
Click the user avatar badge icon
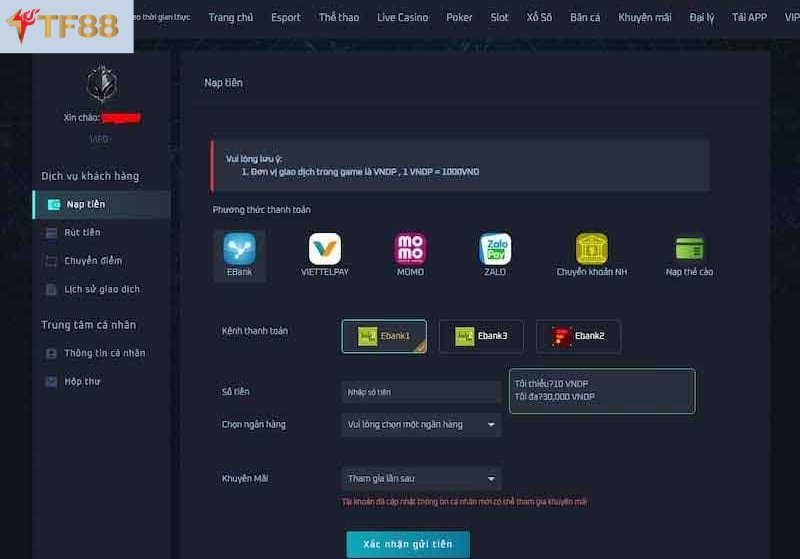coord(102,84)
